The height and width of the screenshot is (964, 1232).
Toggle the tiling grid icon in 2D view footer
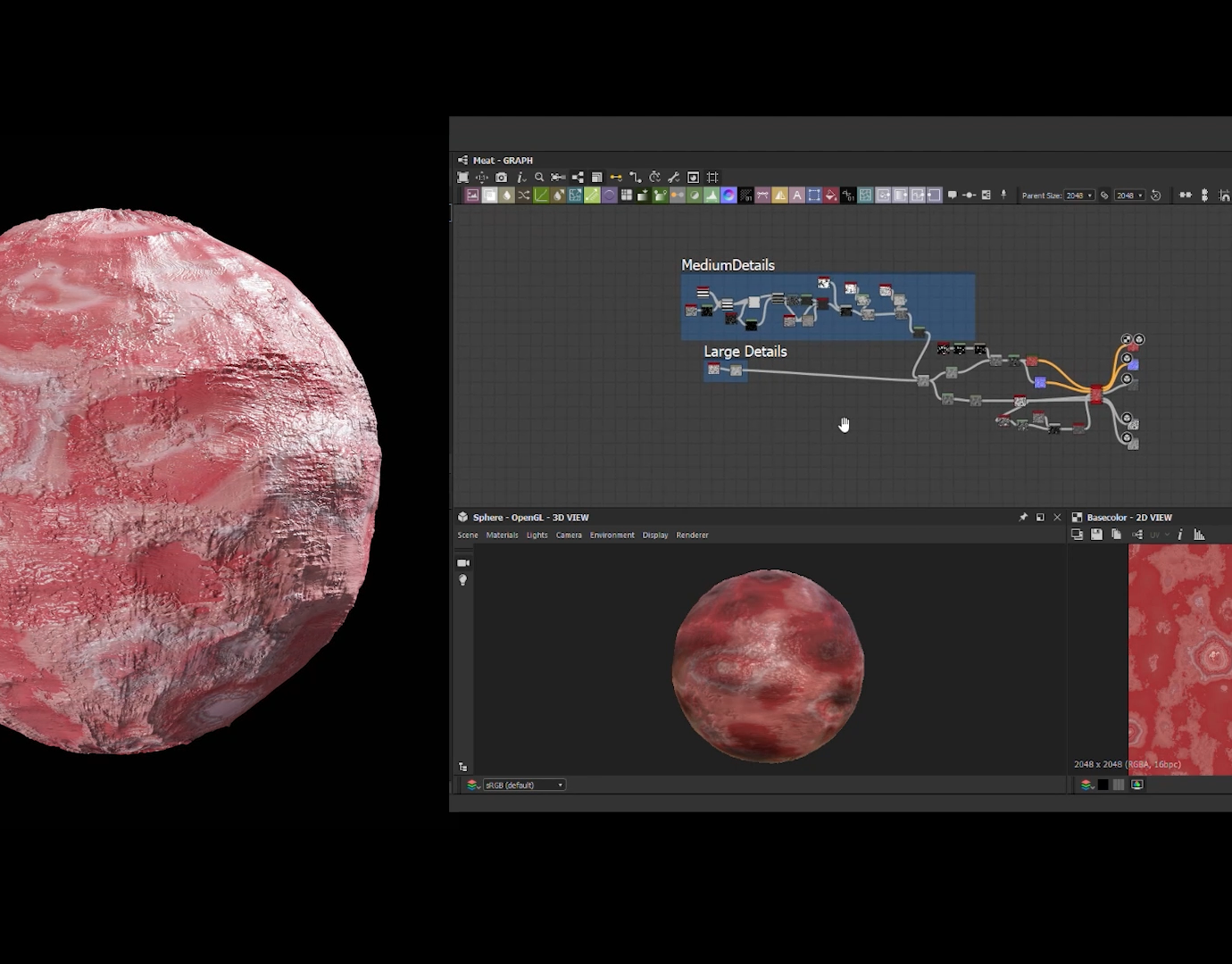coord(1119,785)
